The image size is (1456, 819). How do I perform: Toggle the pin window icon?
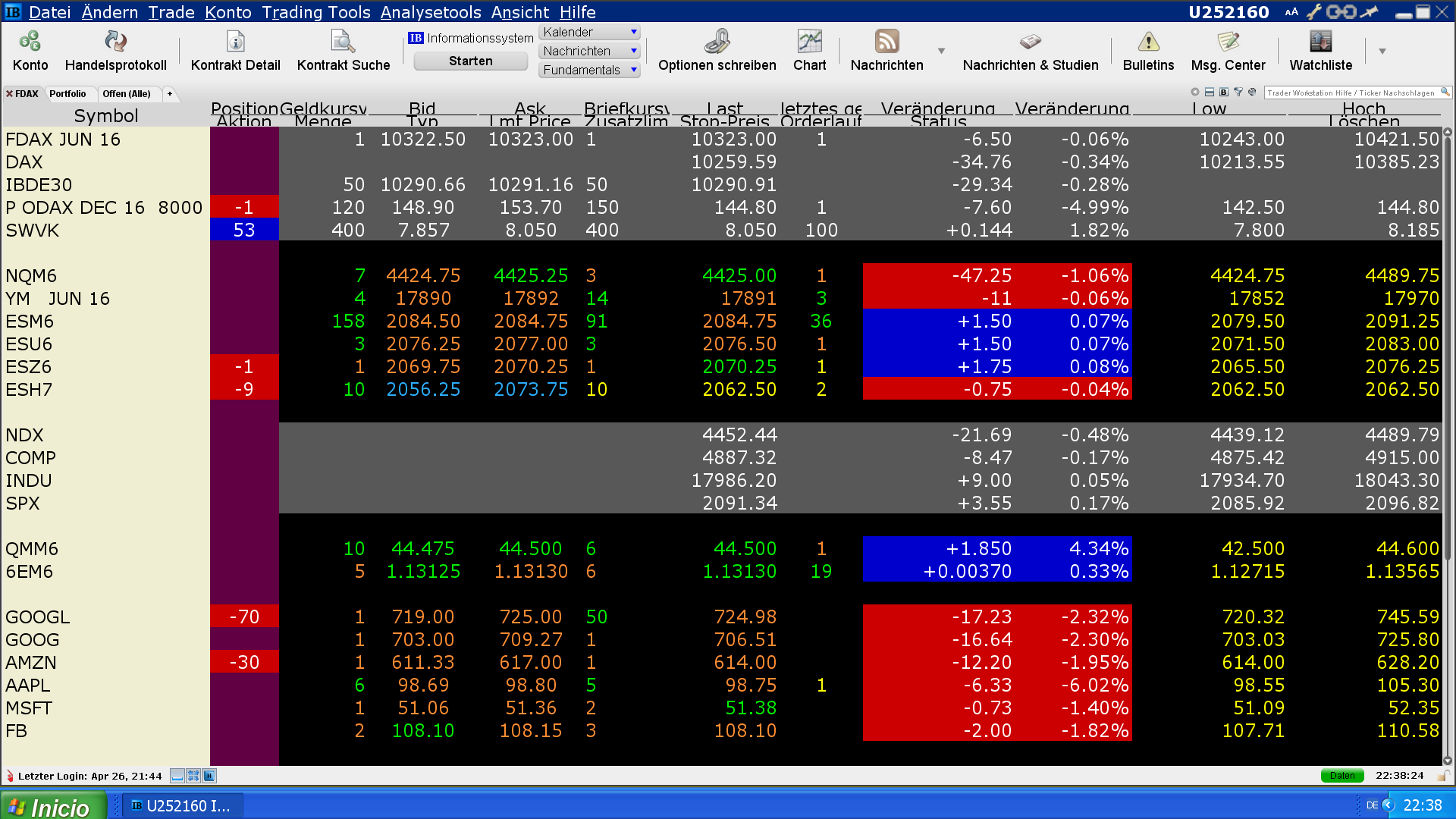(1370, 11)
